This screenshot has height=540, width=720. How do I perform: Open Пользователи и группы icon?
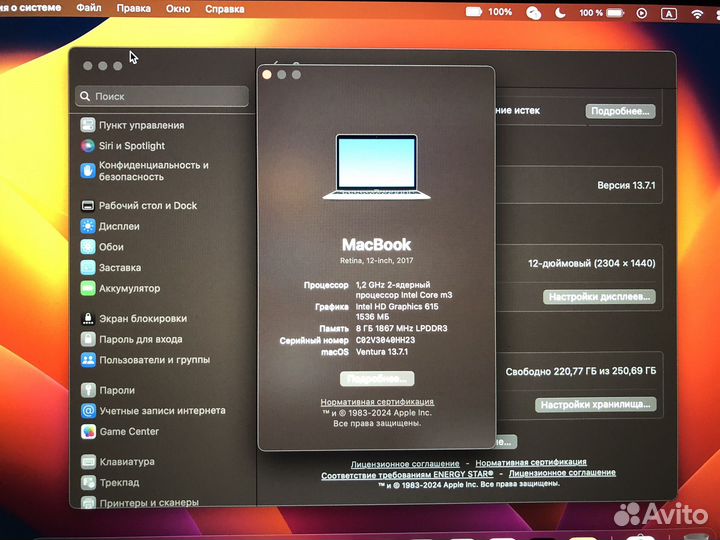click(x=88, y=360)
